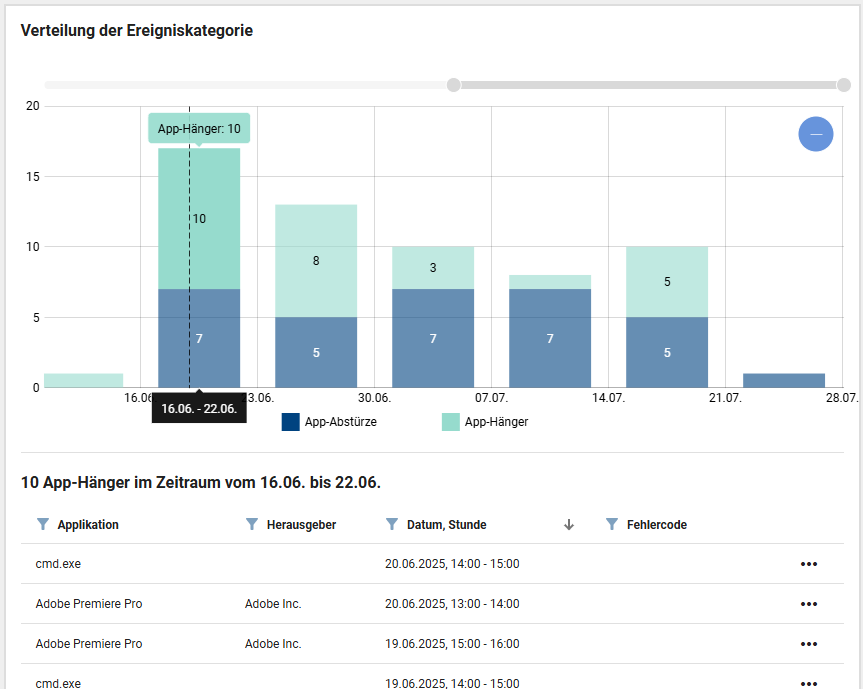Viewport: 863px width, 689px height.
Task: Click filter icon next to Datum, Stunde
Action: tap(392, 524)
